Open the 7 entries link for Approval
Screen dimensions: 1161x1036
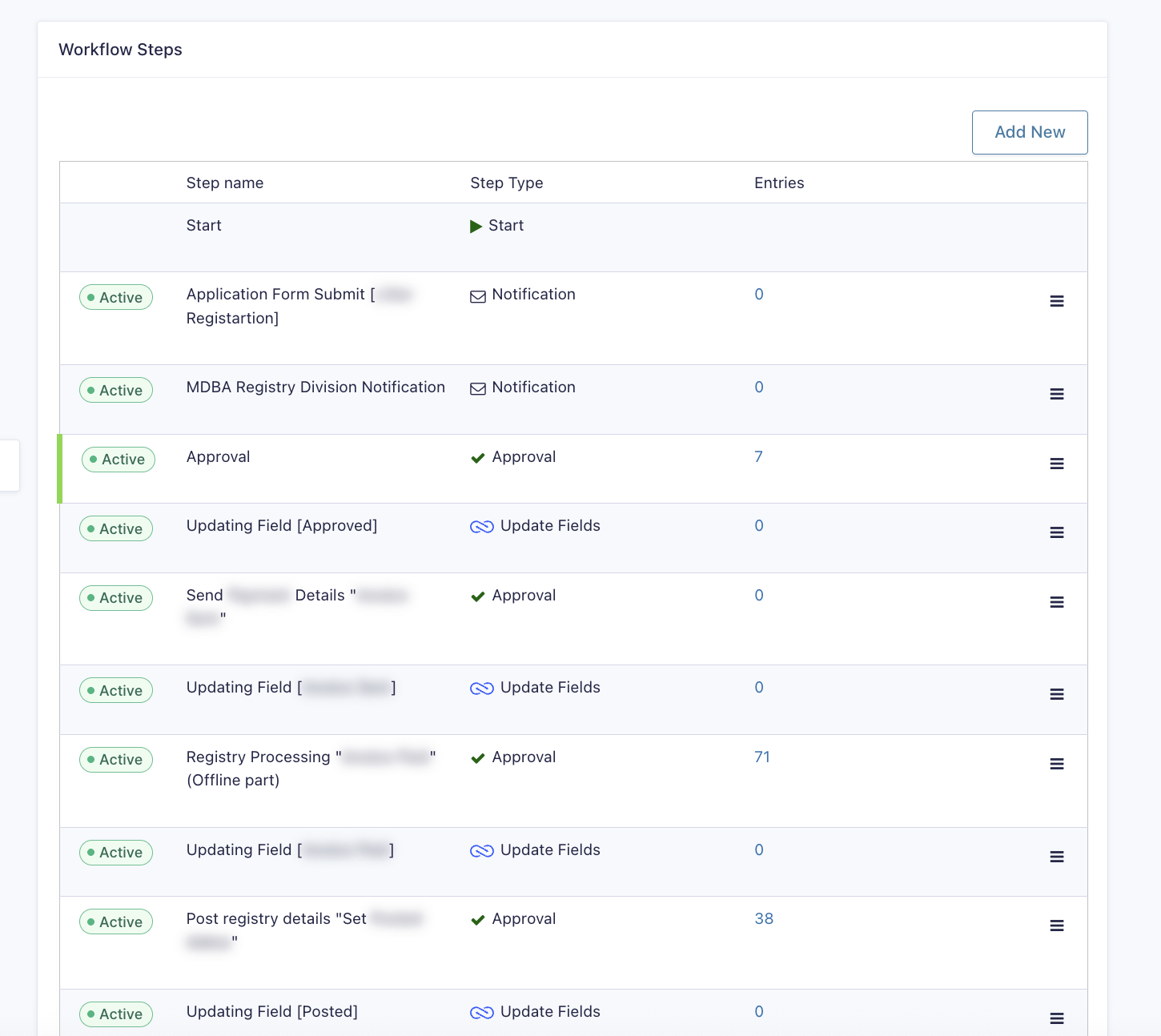coord(758,457)
